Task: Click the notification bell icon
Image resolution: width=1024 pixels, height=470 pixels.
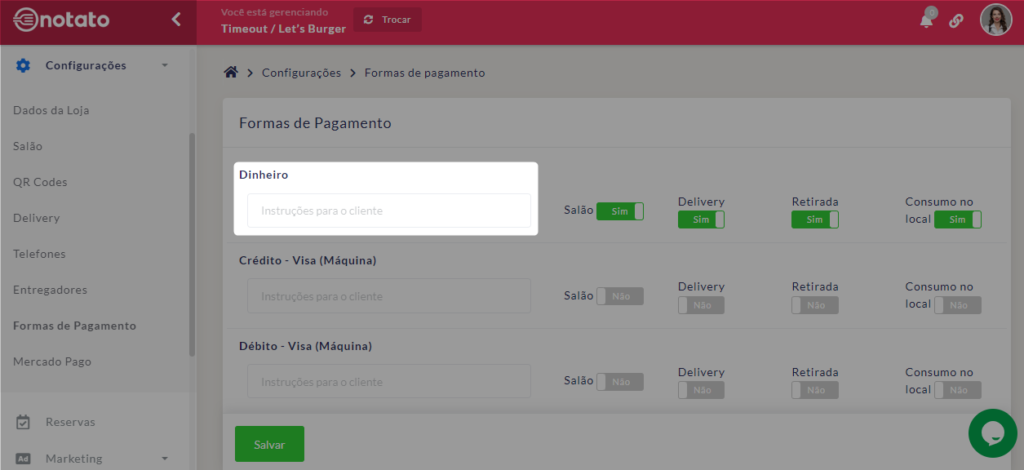Action: coord(927,21)
